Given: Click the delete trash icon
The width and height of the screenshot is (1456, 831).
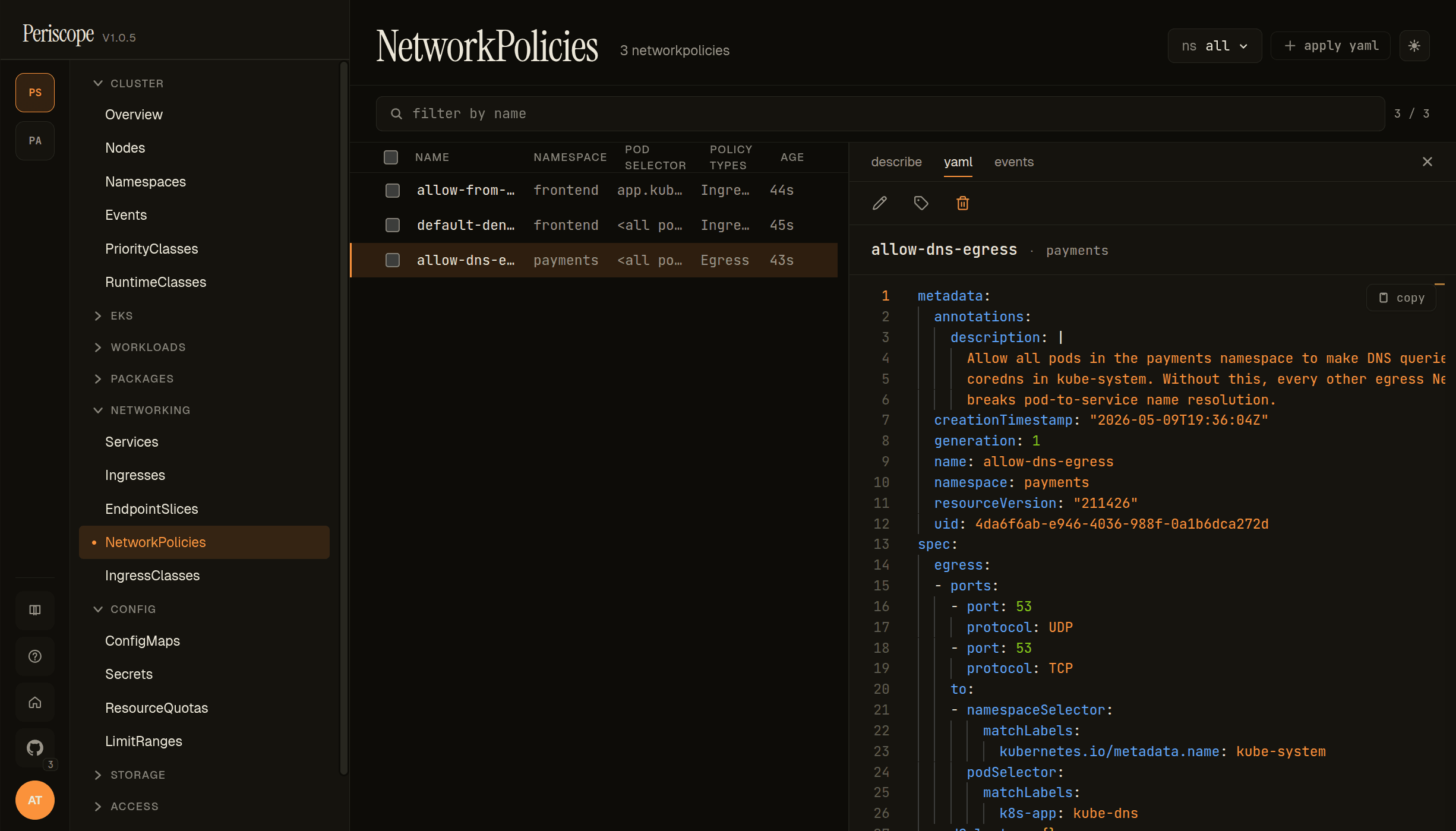Looking at the screenshot, I should 962,203.
